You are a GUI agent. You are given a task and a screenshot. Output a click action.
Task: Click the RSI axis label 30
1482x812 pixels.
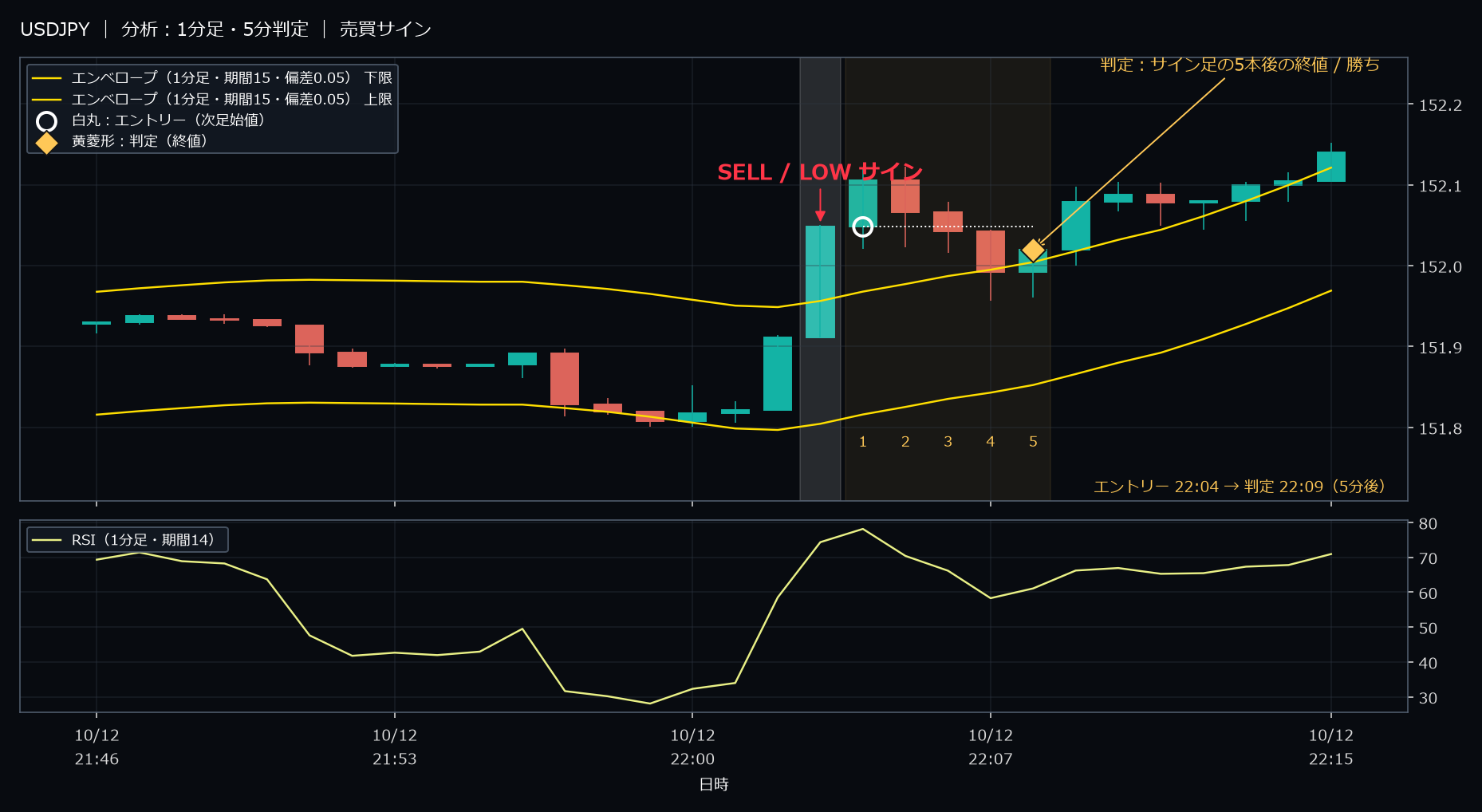[1428, 698]
